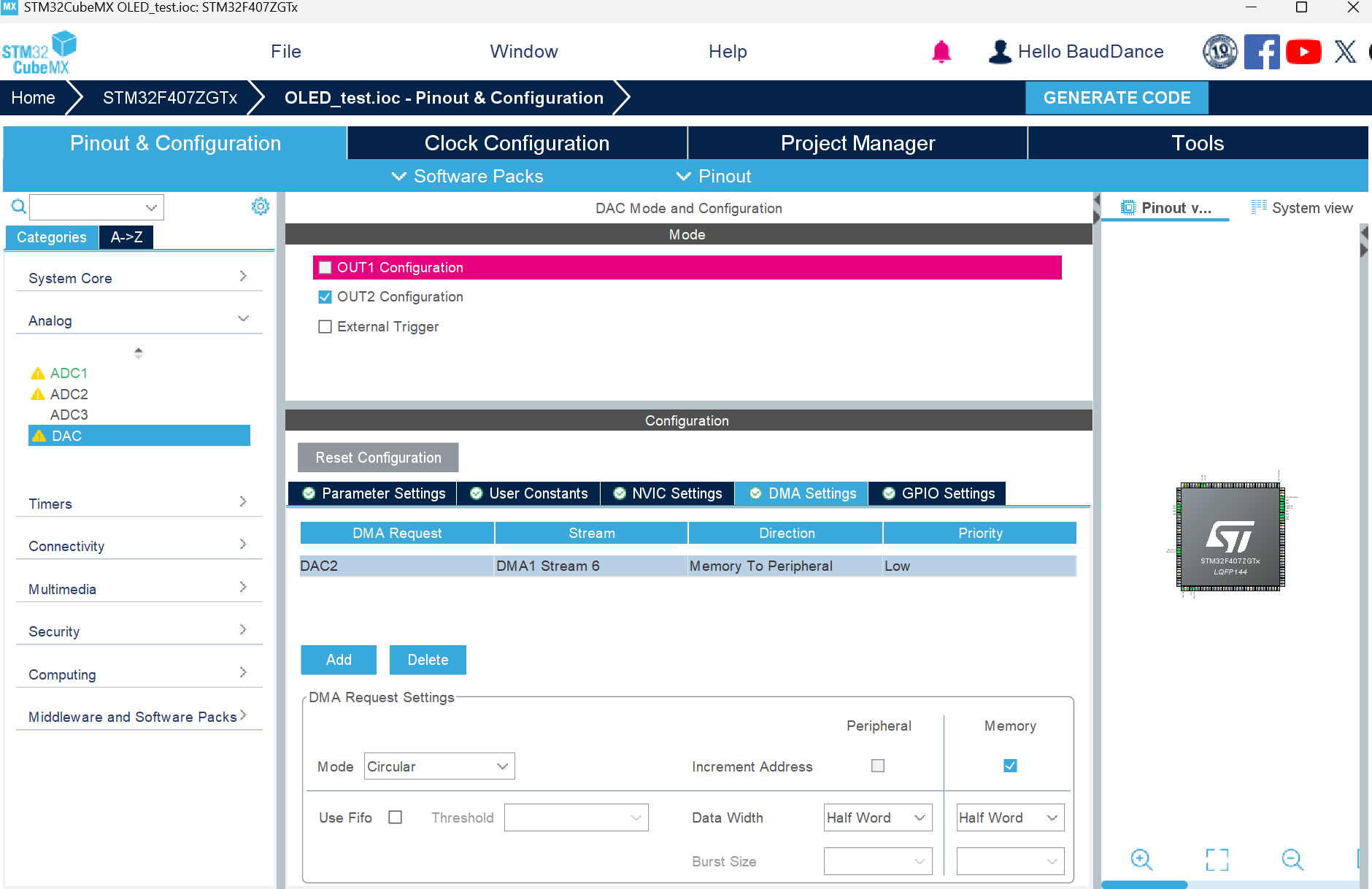
Task: Expand Middleware and Software Packs
Action: 139,717
